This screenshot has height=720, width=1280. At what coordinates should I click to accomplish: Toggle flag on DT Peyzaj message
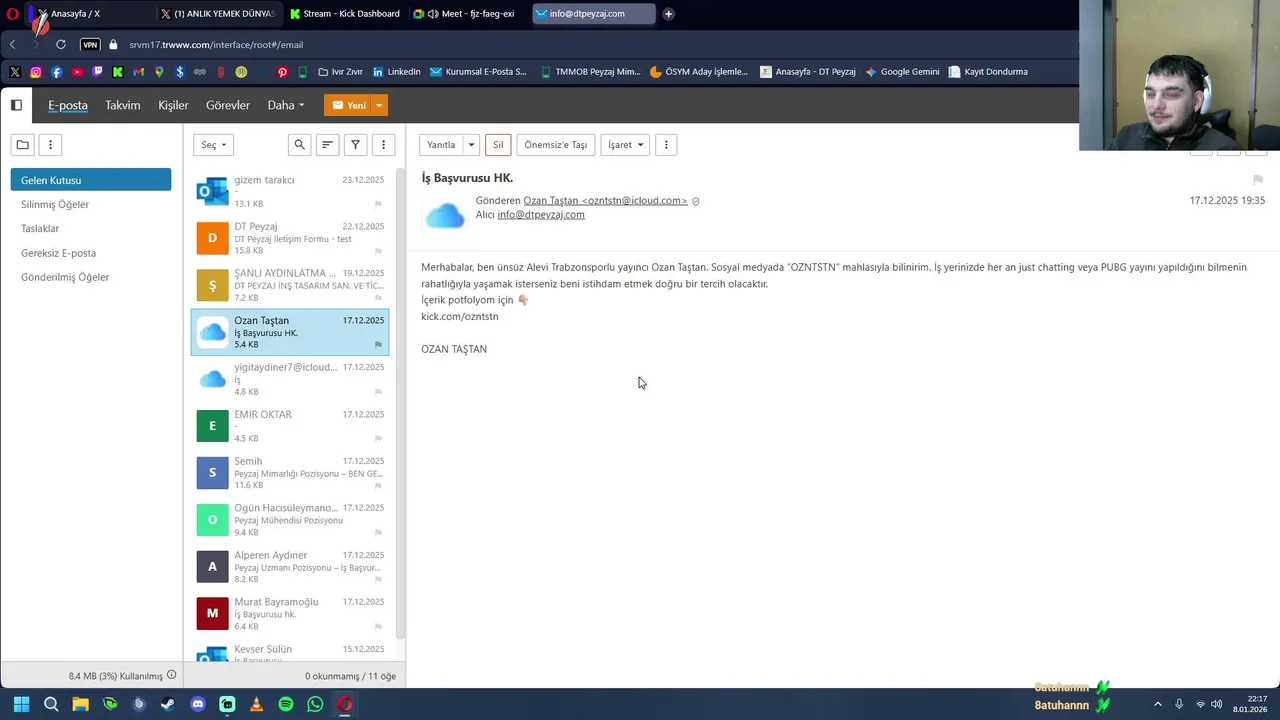click(378, 251)
